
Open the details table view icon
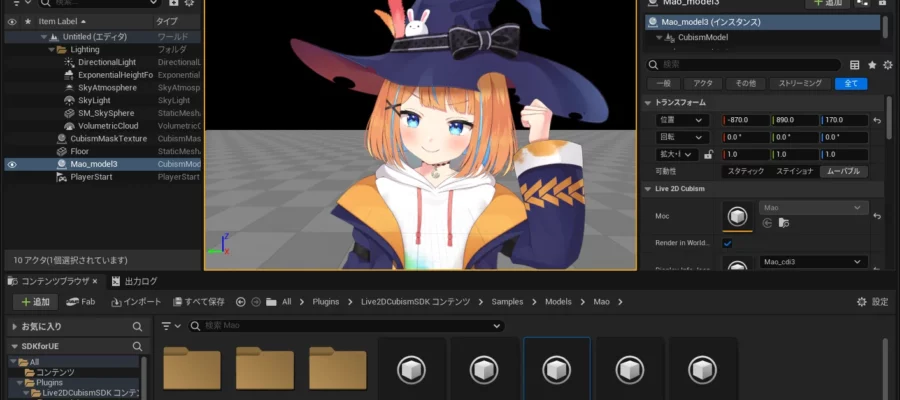point(854,65)
